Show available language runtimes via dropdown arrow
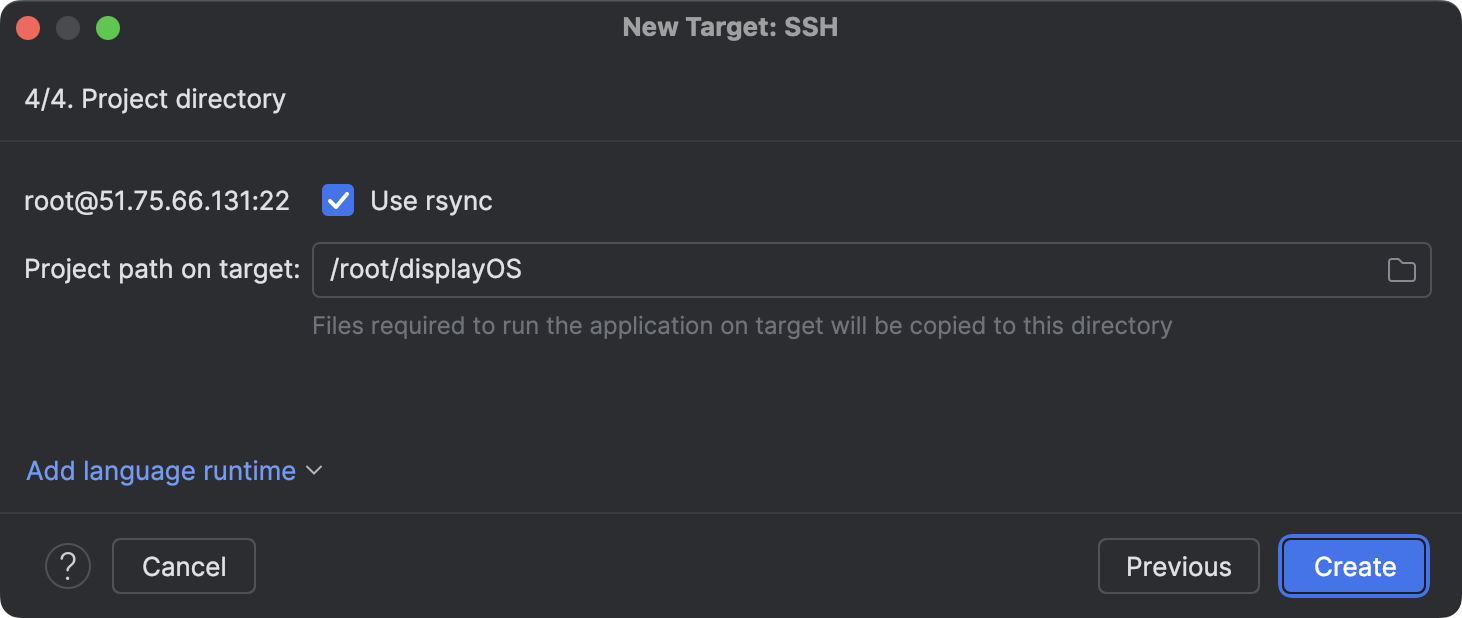Viewport: 1462px width, 618px height. pyautogui.click(x=313, y=470)
